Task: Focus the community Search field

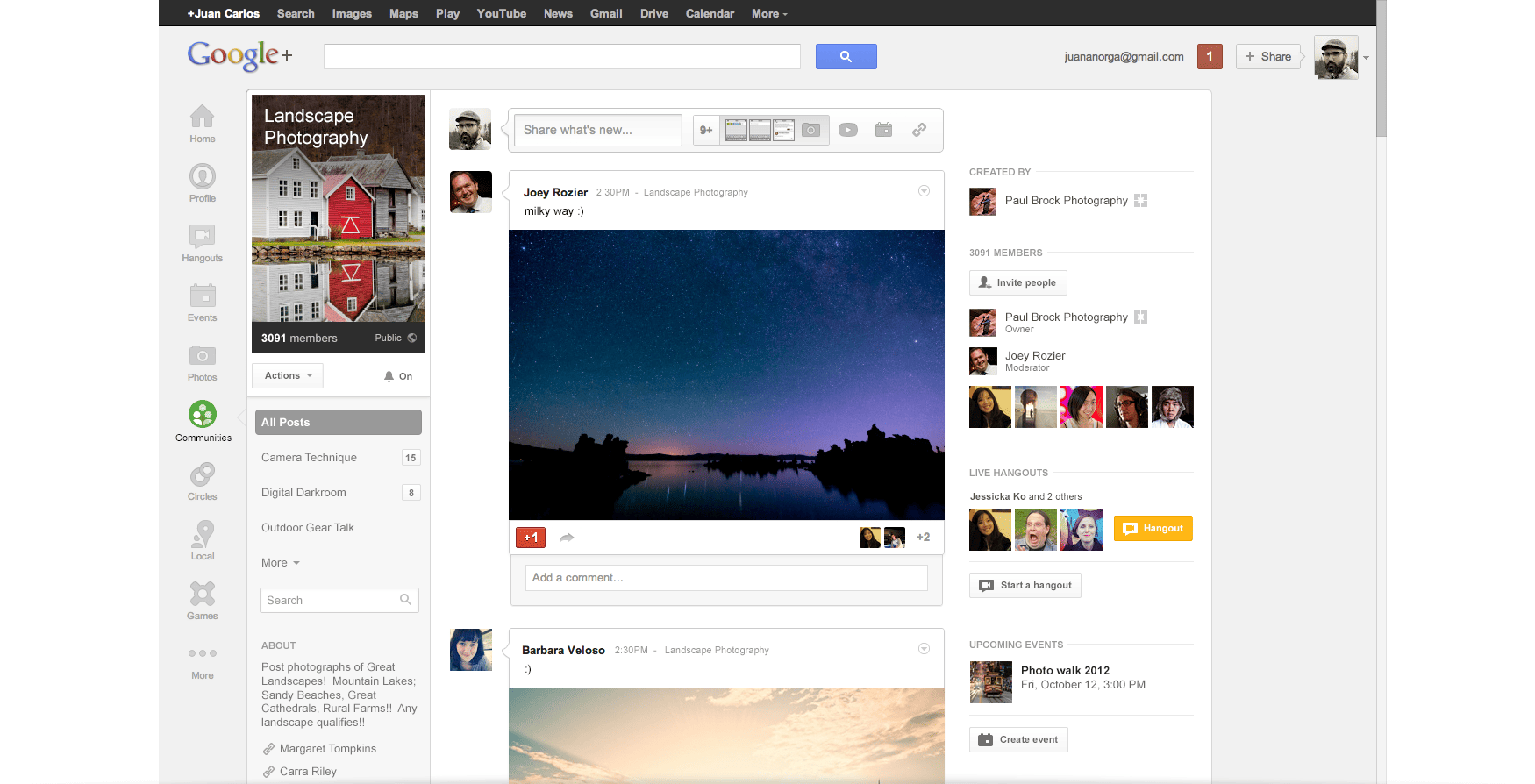Action: click(339, 600)
